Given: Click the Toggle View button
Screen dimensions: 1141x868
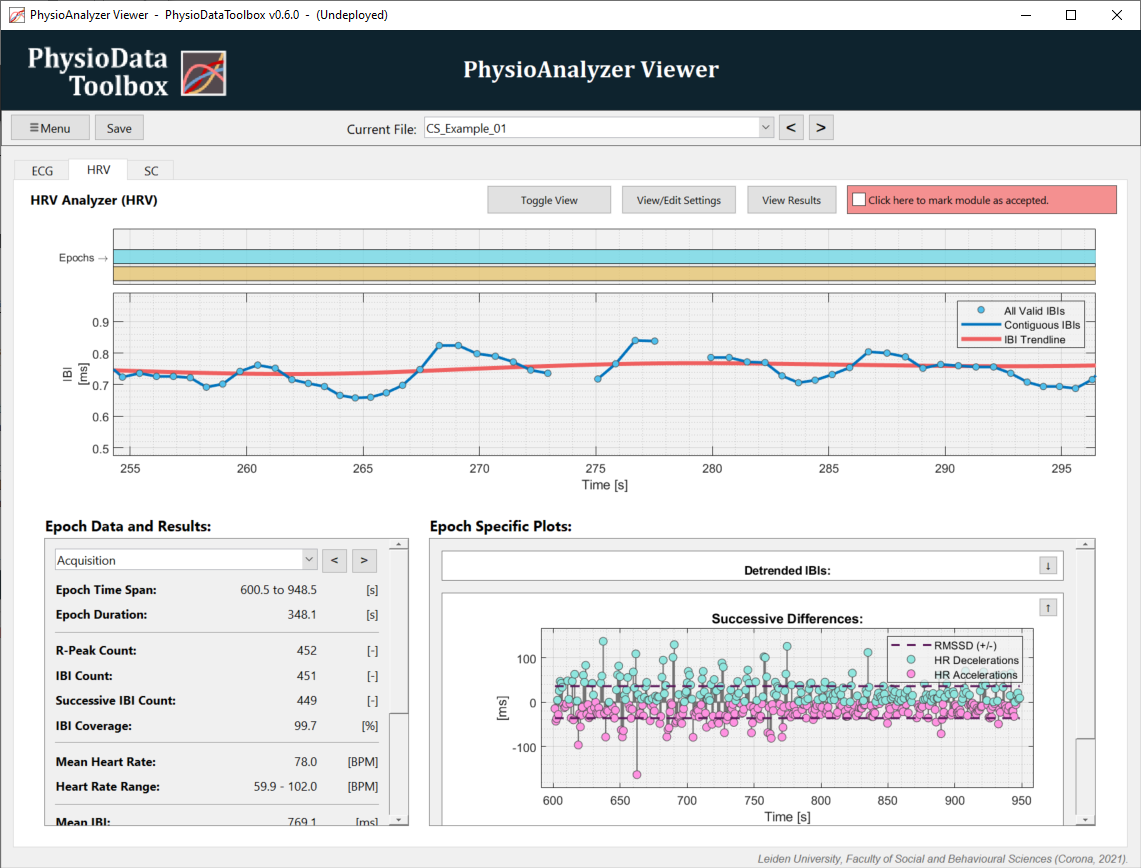Looking at the screenshot, I should 549,200.
